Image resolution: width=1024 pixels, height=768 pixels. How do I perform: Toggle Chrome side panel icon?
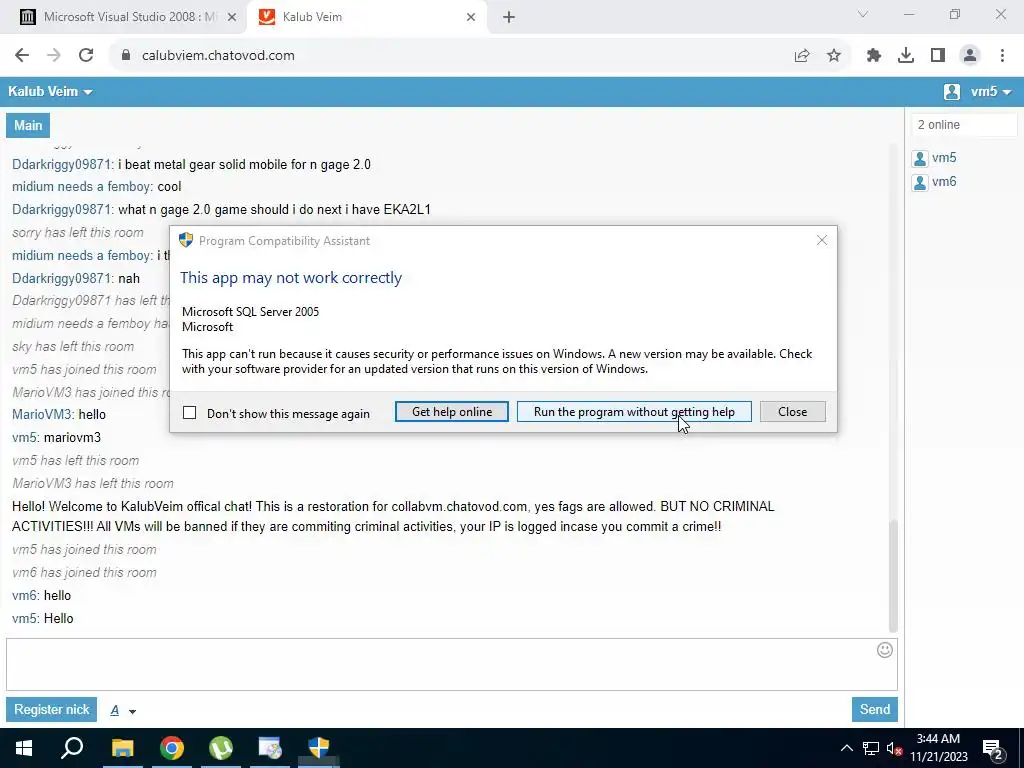tap(938, 56)
